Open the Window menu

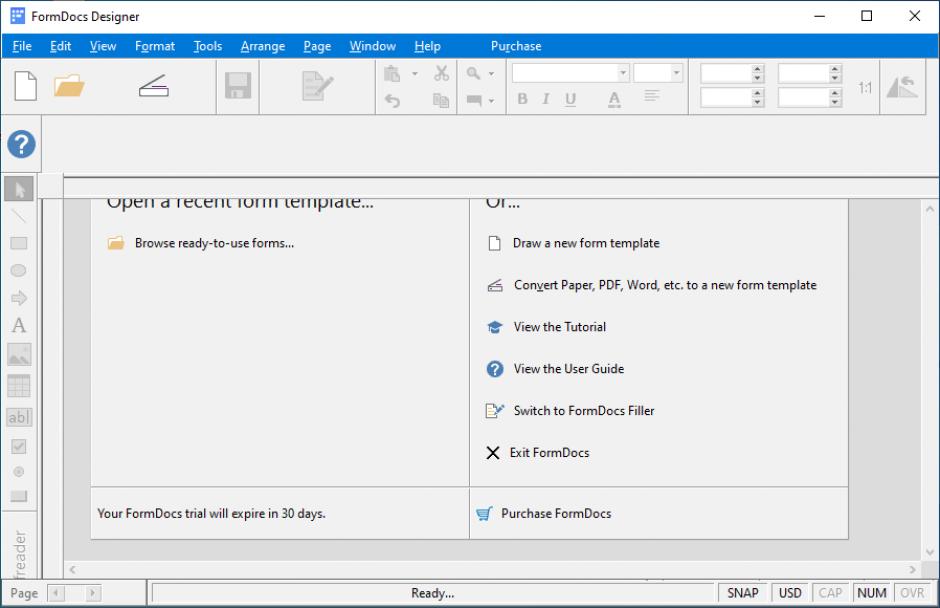point(372,46)
